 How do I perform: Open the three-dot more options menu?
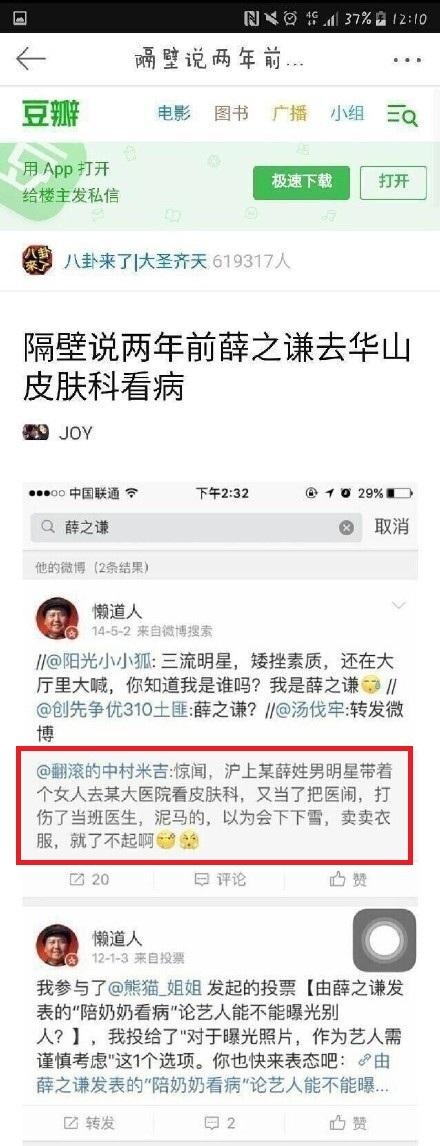tap(407, 60)
